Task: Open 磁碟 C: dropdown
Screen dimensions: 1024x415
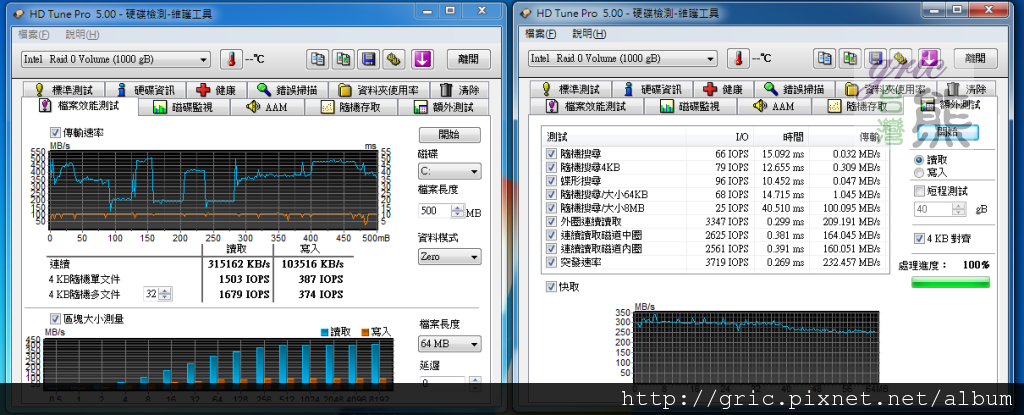Action: 449,172
